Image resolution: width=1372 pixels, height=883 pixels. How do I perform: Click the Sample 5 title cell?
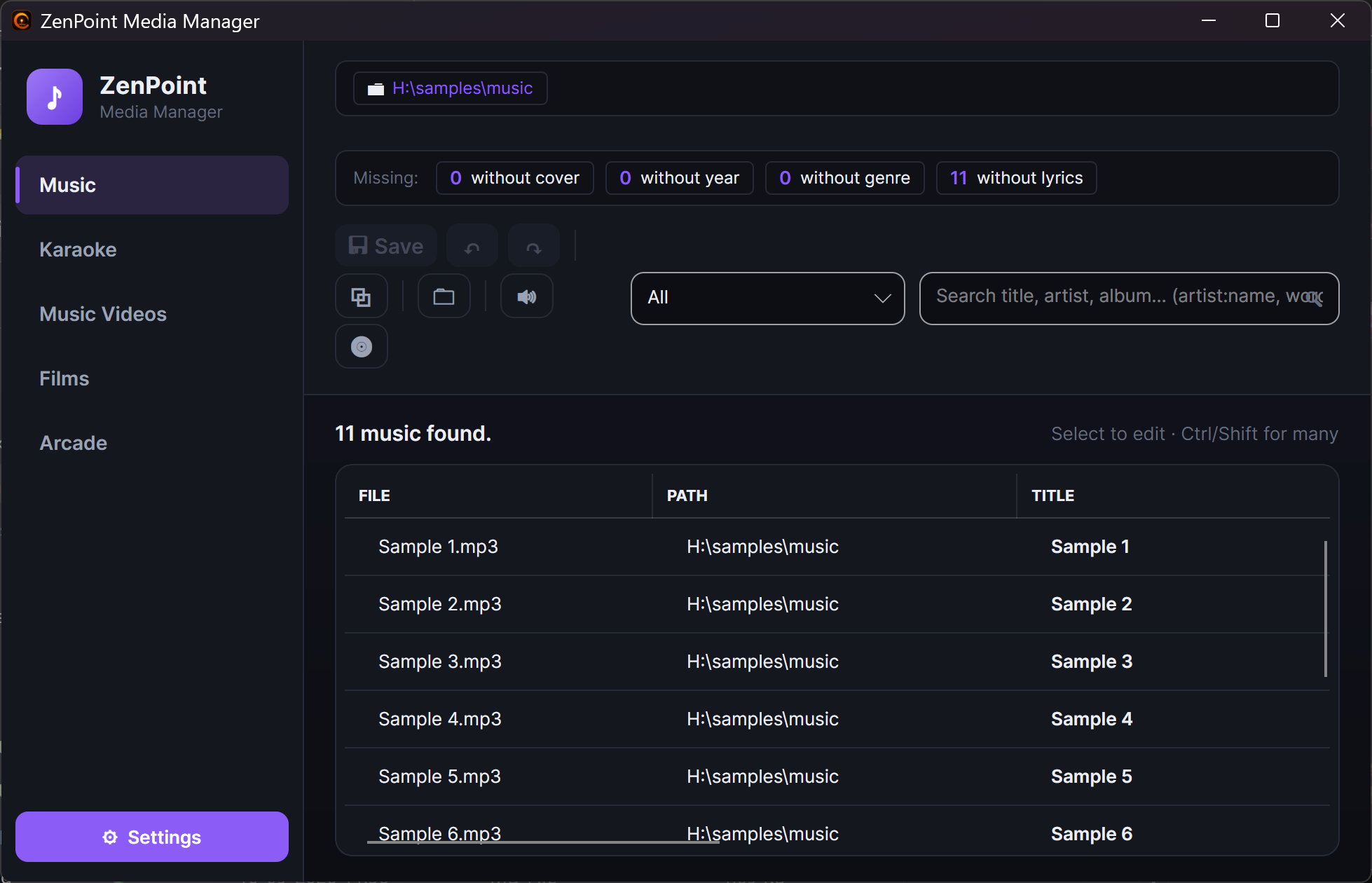tap(1092, 776)
